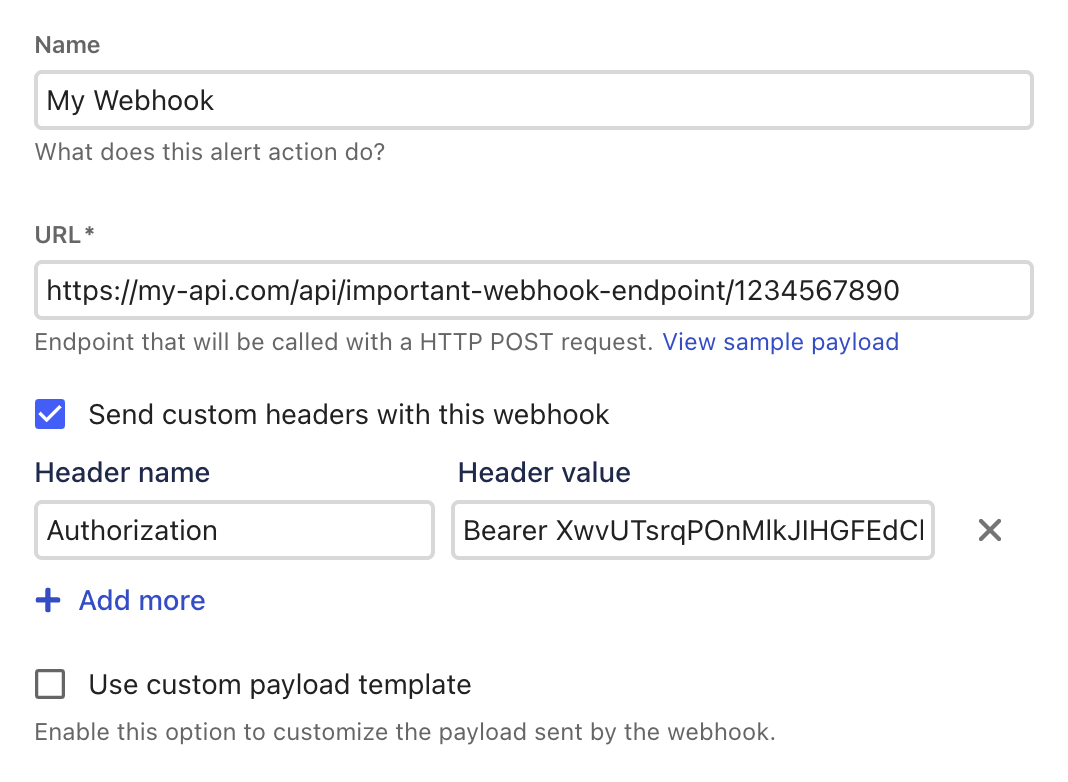This screenshot has height=782, width=1068.
Task: Click "Send custom headers with this webhook" label
Action: click(x=349, y=414)
